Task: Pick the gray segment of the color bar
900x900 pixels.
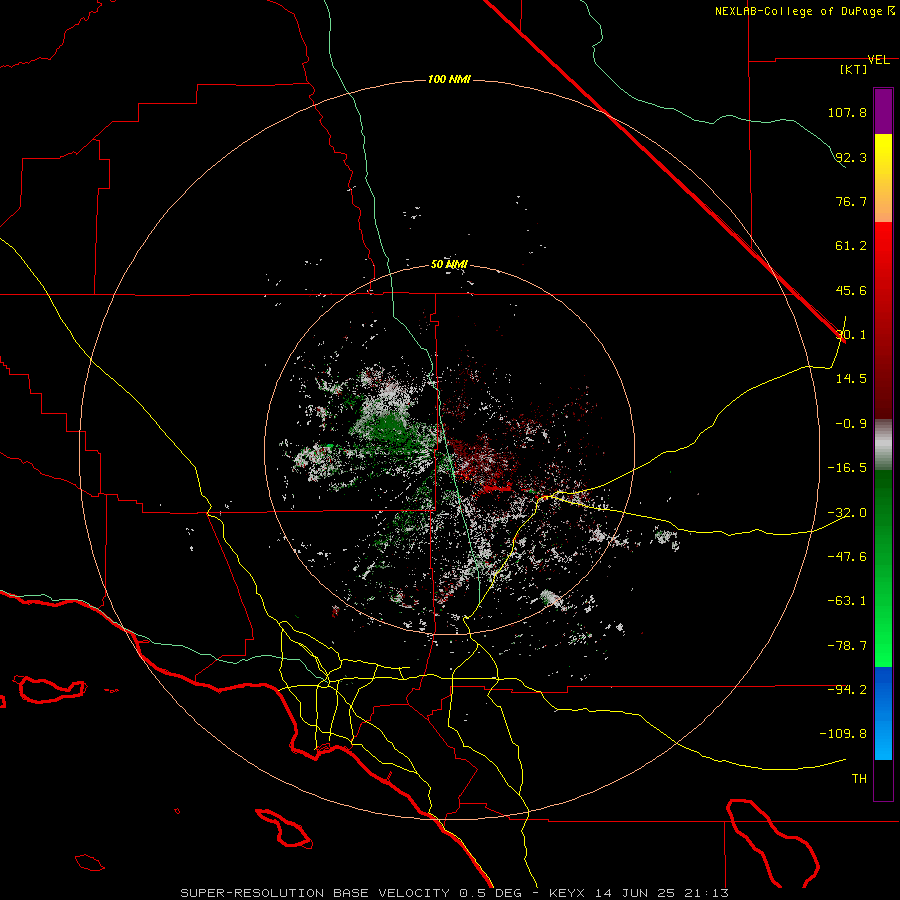Action: [x=883, y=445]
